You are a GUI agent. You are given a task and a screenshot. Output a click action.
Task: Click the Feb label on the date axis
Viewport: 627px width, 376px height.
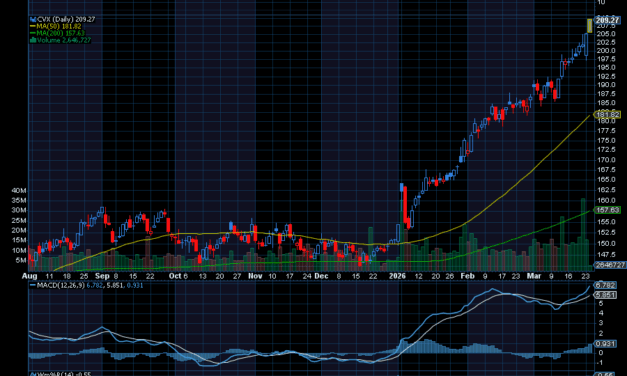(467, 276)
